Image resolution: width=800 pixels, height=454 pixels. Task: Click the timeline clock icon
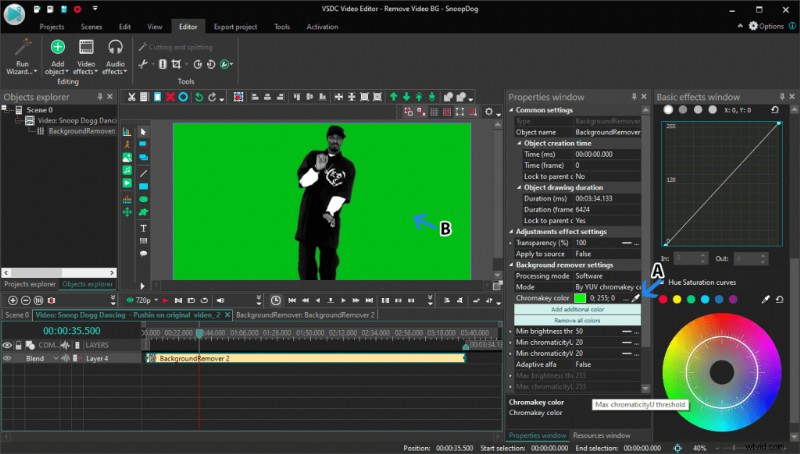(276, 300)
